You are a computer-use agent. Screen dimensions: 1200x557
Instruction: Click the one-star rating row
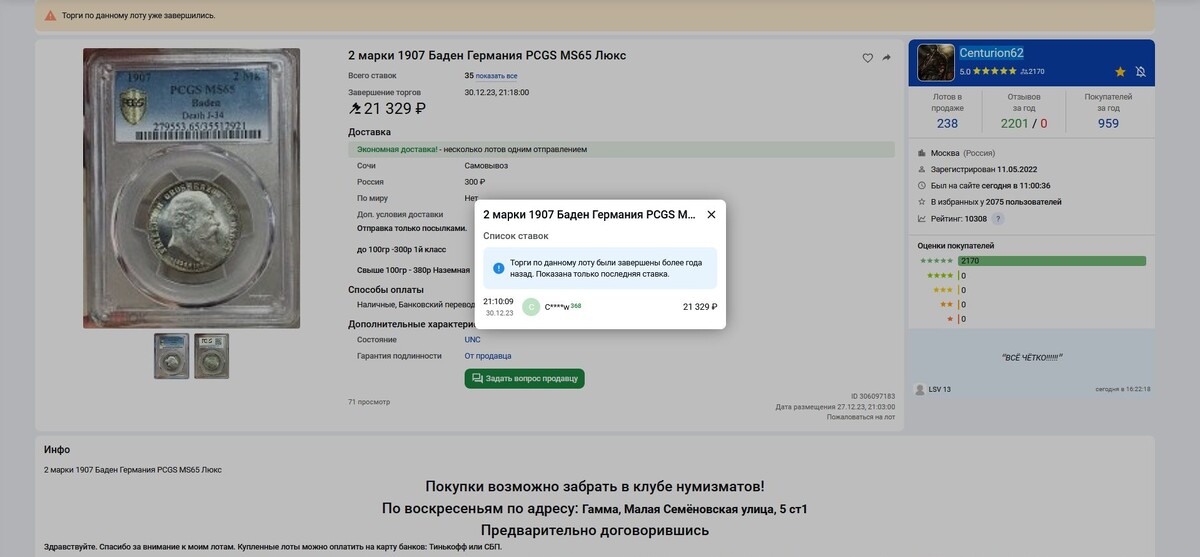1033,319
